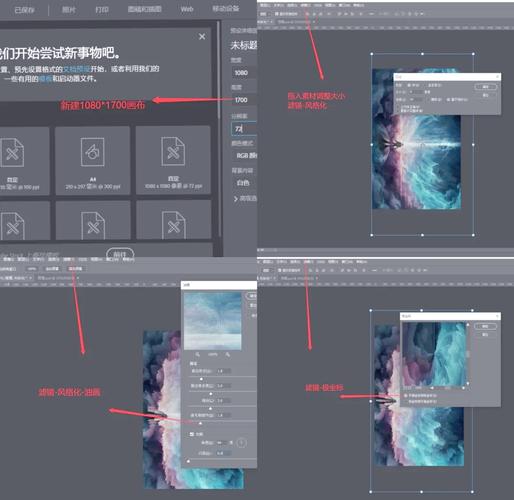Confirm the wind filter dialog with OK
Image resolution: width=514 pixels, height=500 pixels.
pos(485,87)
